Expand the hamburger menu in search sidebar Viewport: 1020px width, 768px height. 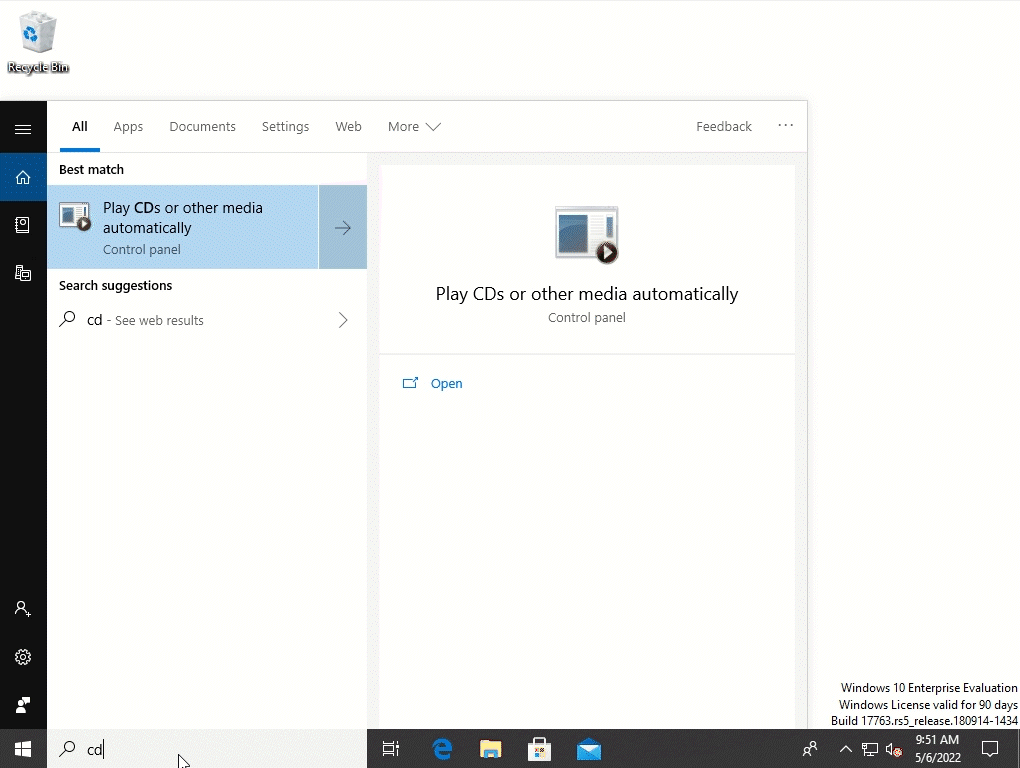click(x=23, y=129)
